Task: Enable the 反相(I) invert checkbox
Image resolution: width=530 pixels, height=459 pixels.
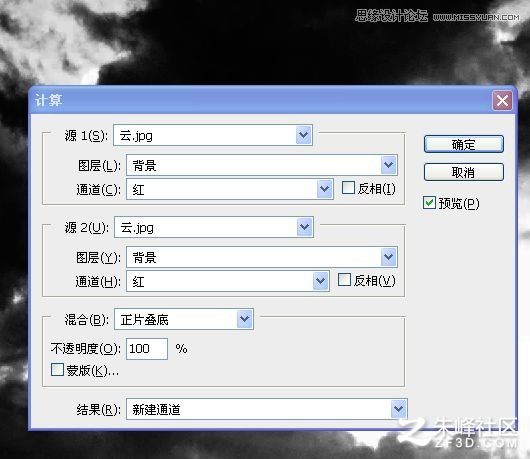Action: point(348,188)
